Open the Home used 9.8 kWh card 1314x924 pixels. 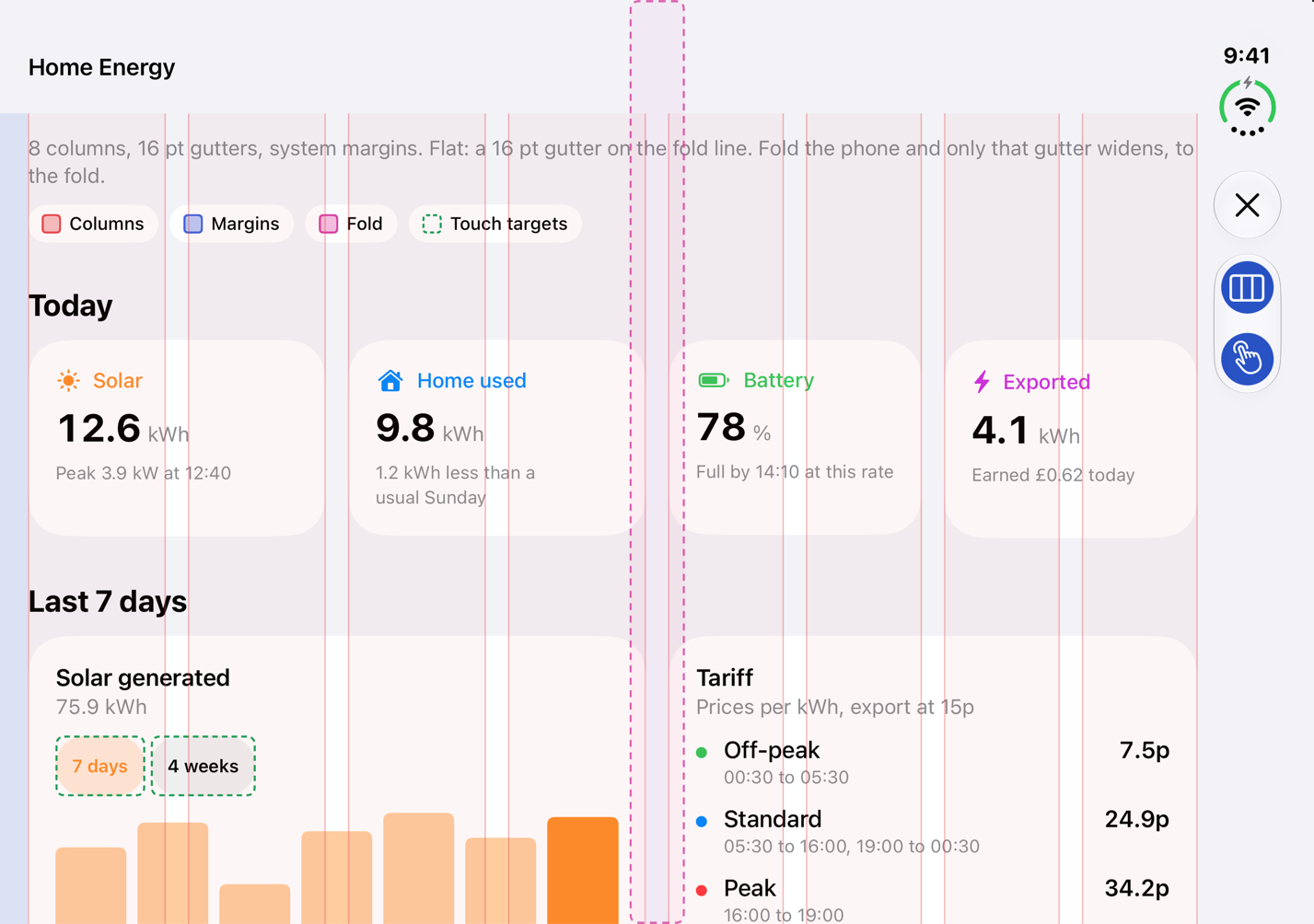[496, 438]
